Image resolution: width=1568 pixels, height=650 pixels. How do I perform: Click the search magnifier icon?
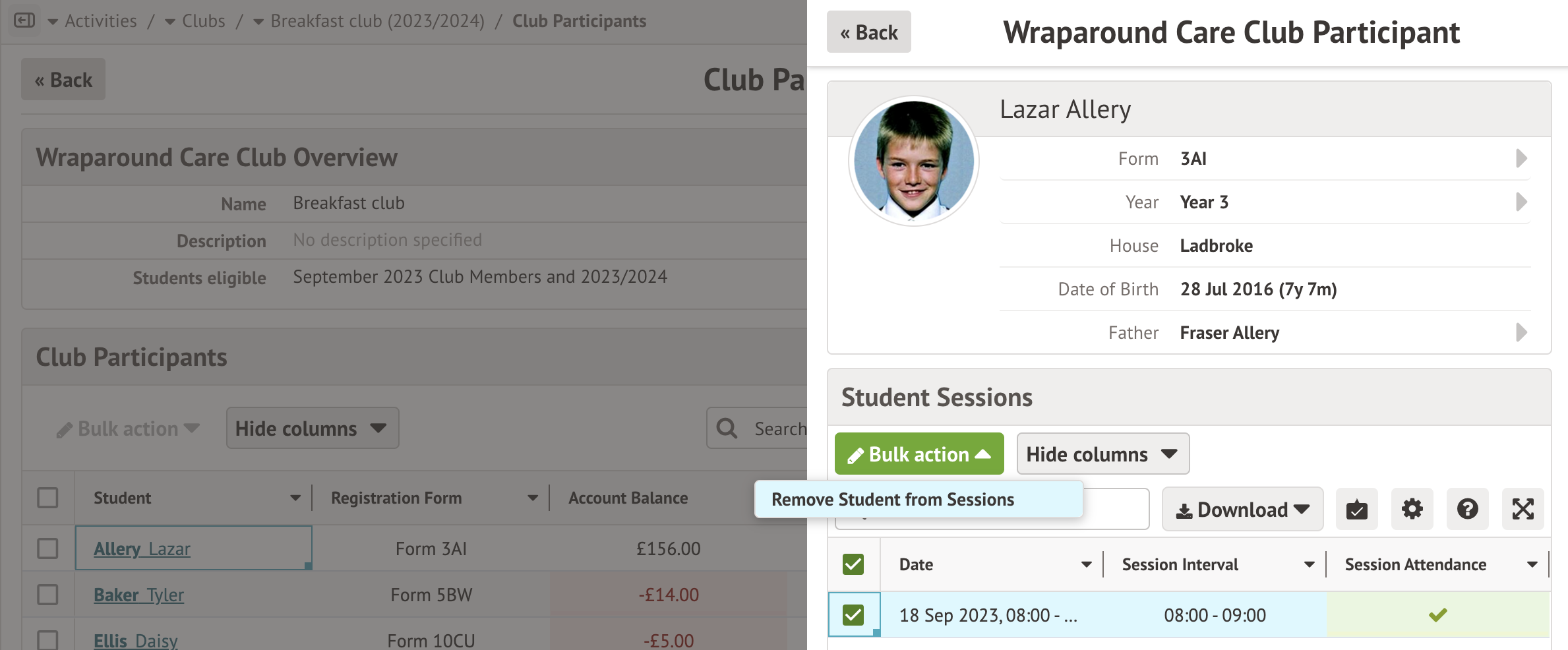727,428
